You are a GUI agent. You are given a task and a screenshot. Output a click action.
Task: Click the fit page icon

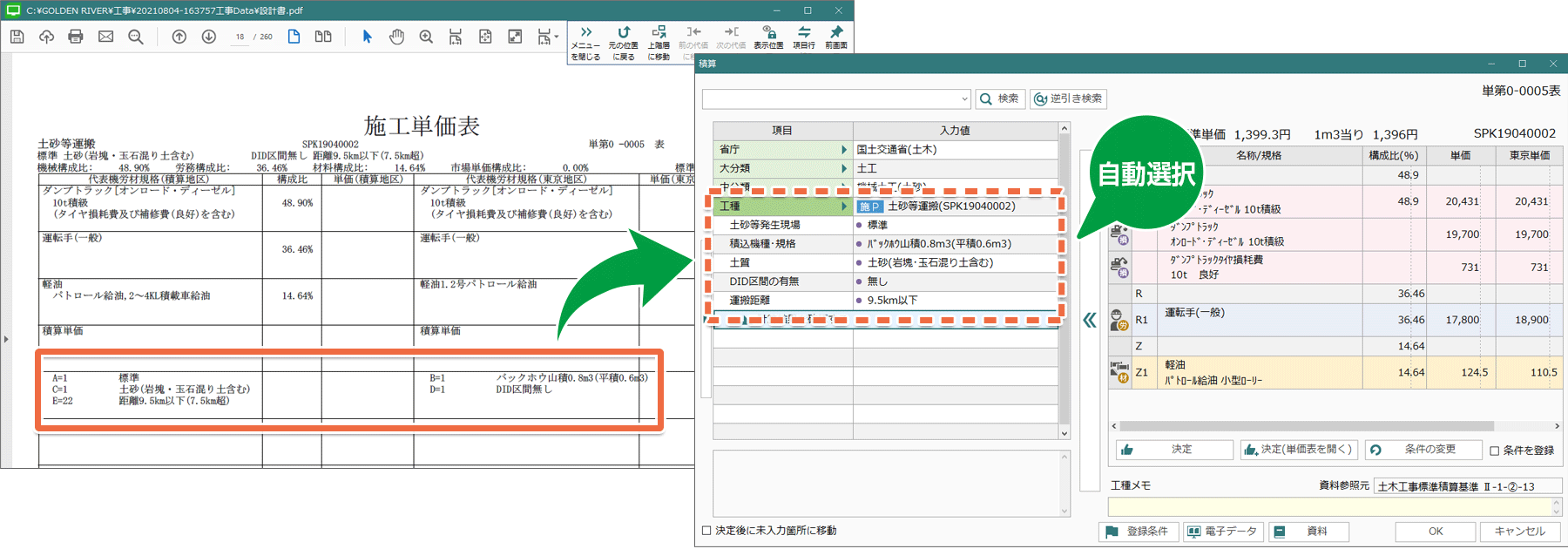click(x=485, y=37)
